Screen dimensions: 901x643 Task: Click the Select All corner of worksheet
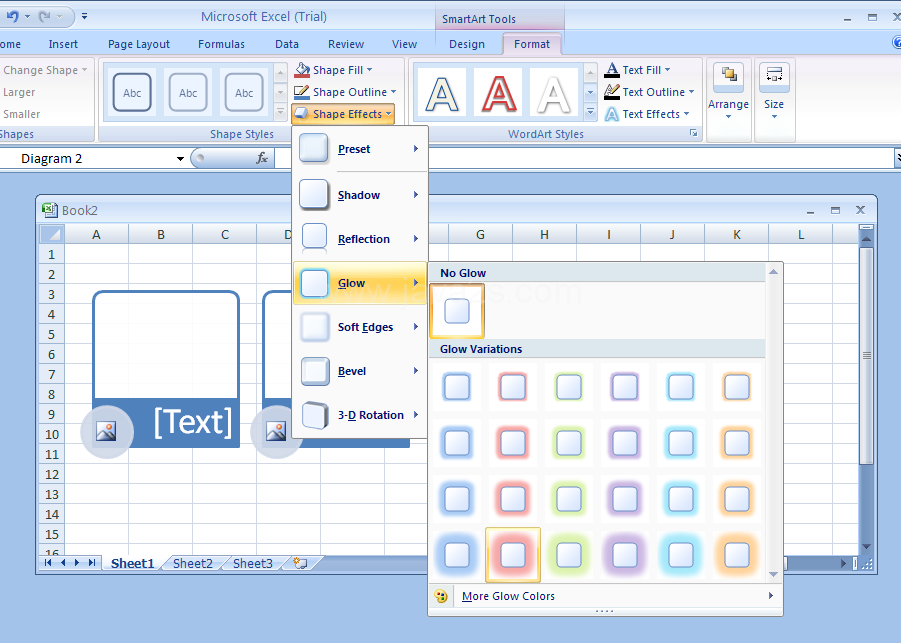(x=52, y=234)
